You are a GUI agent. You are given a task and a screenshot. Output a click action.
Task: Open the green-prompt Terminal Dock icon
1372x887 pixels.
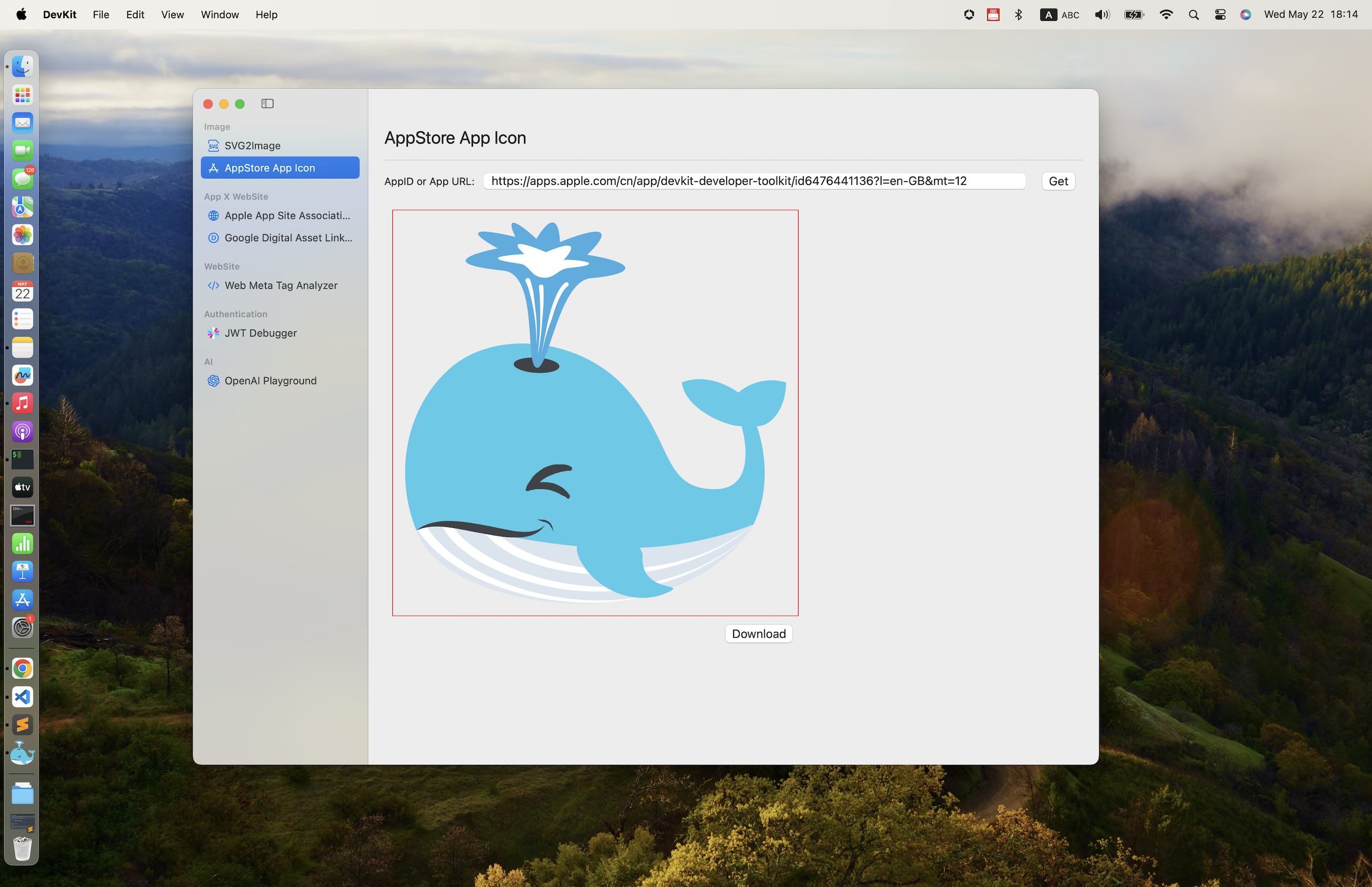[x=23, y=460]
